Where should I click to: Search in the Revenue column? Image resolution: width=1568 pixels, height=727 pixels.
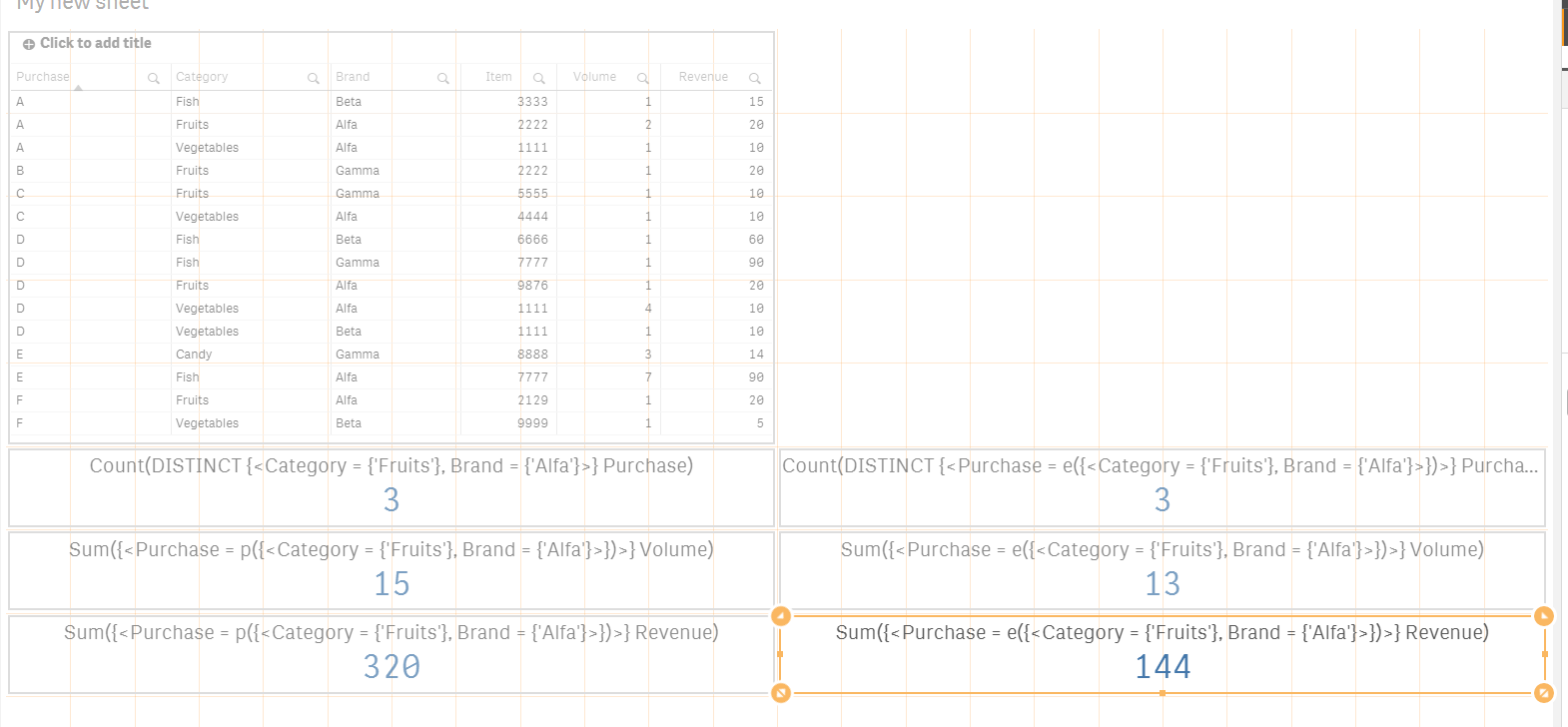(x=754, y=78)
